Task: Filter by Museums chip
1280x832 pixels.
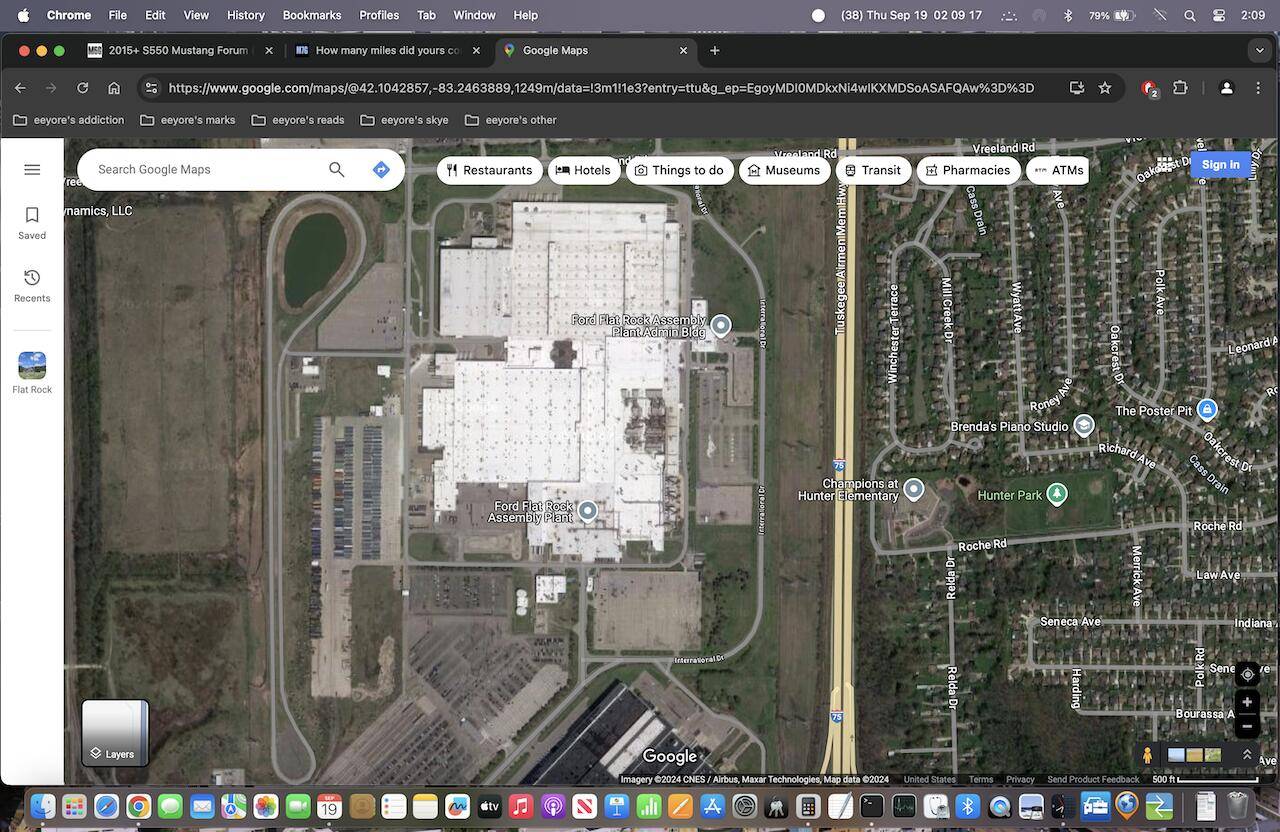Action: point(784,170)
